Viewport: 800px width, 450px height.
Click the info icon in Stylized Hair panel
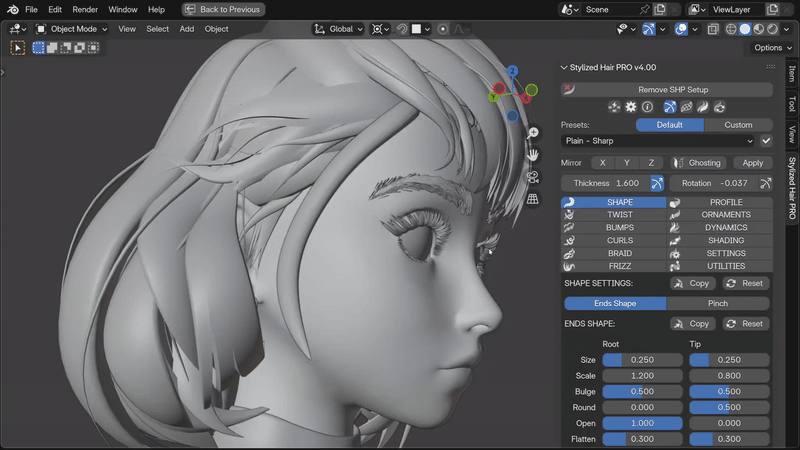pos(647,107)
